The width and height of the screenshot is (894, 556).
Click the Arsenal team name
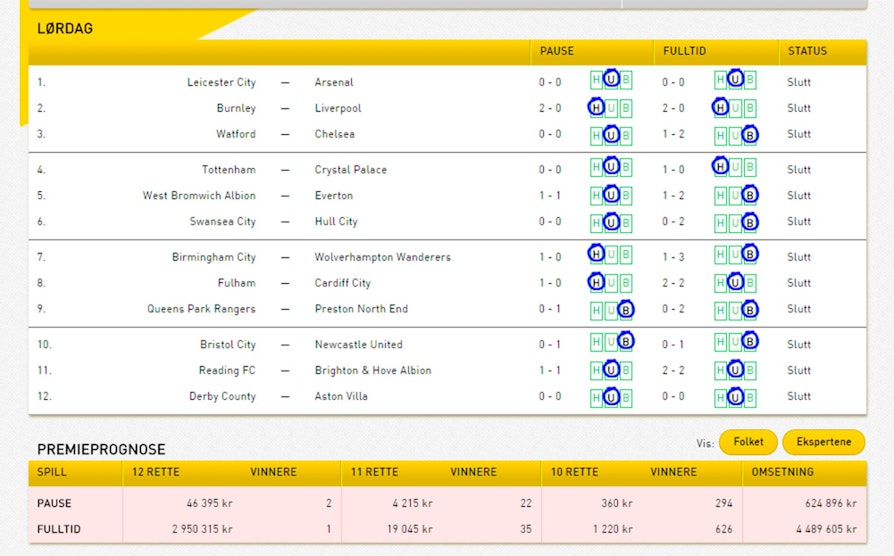coord(334,82)
